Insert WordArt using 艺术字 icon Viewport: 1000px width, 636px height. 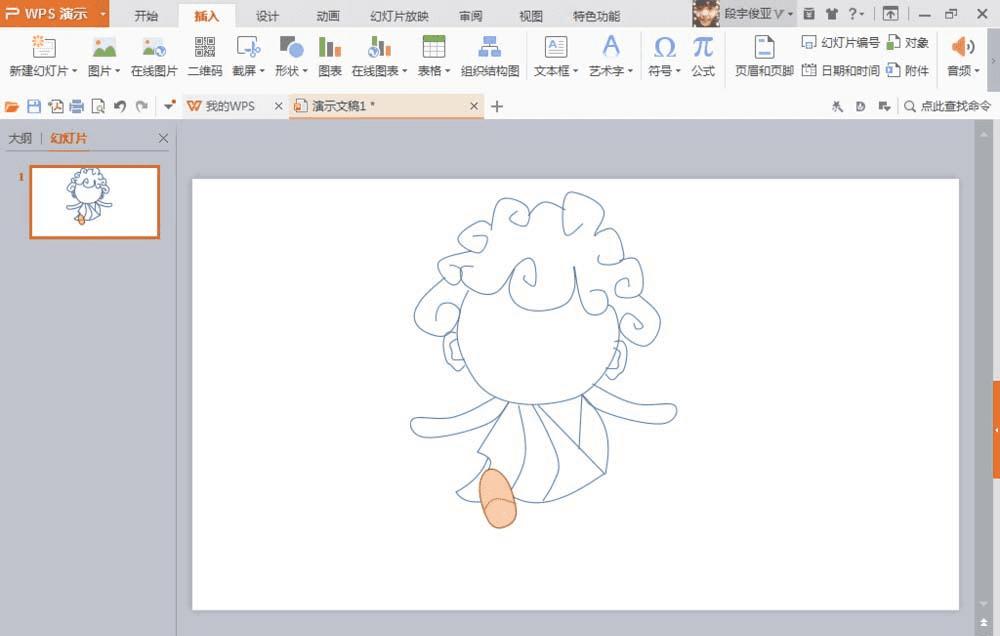[610, 47]
